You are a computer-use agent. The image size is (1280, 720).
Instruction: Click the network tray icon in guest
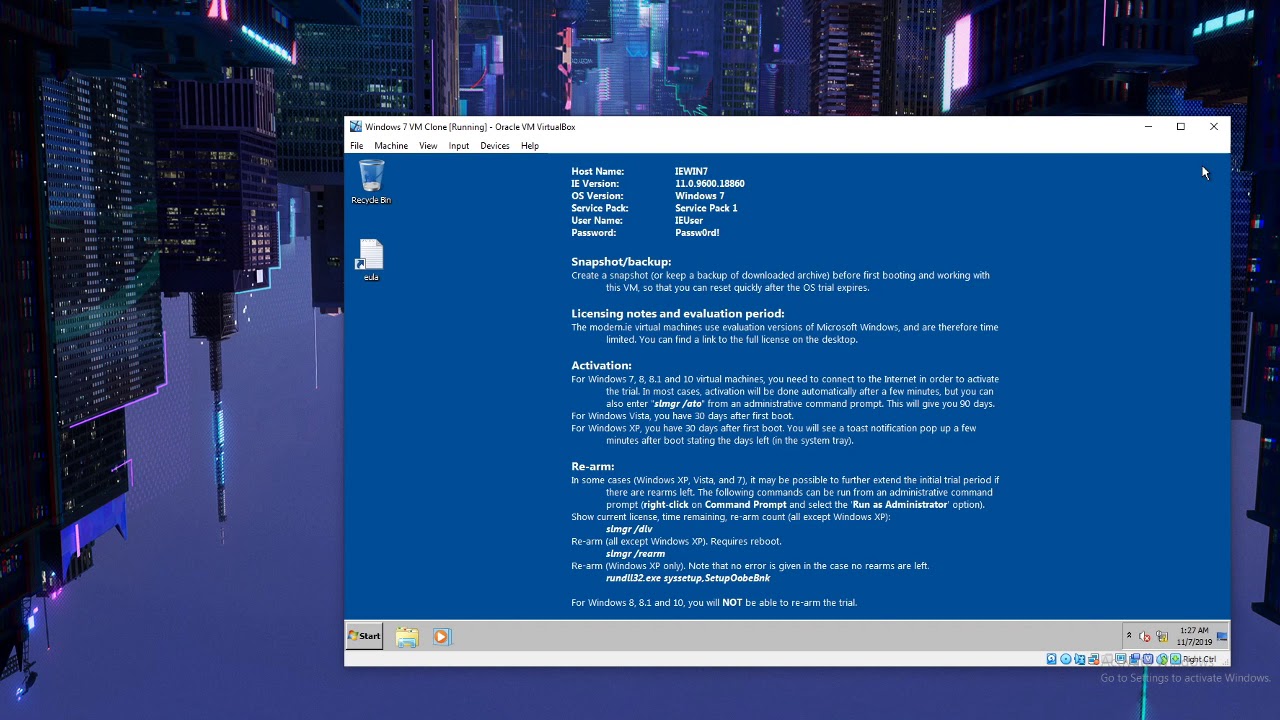coord(1162,636)
